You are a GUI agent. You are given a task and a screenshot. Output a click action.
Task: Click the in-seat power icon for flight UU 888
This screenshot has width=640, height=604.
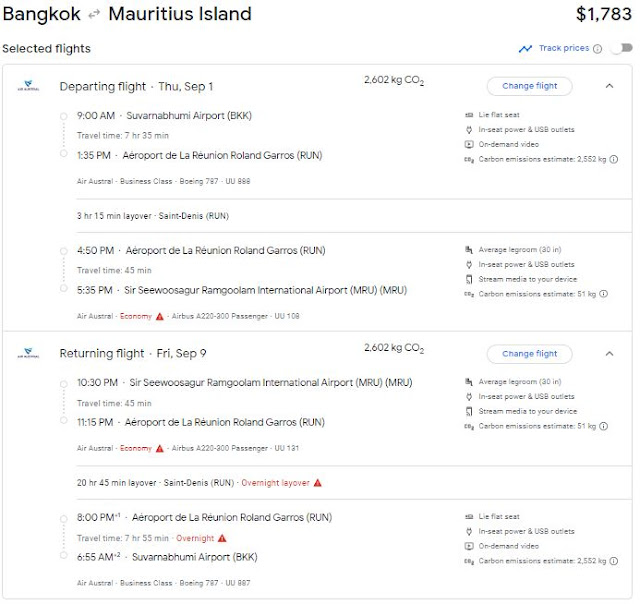coord(469,130)
